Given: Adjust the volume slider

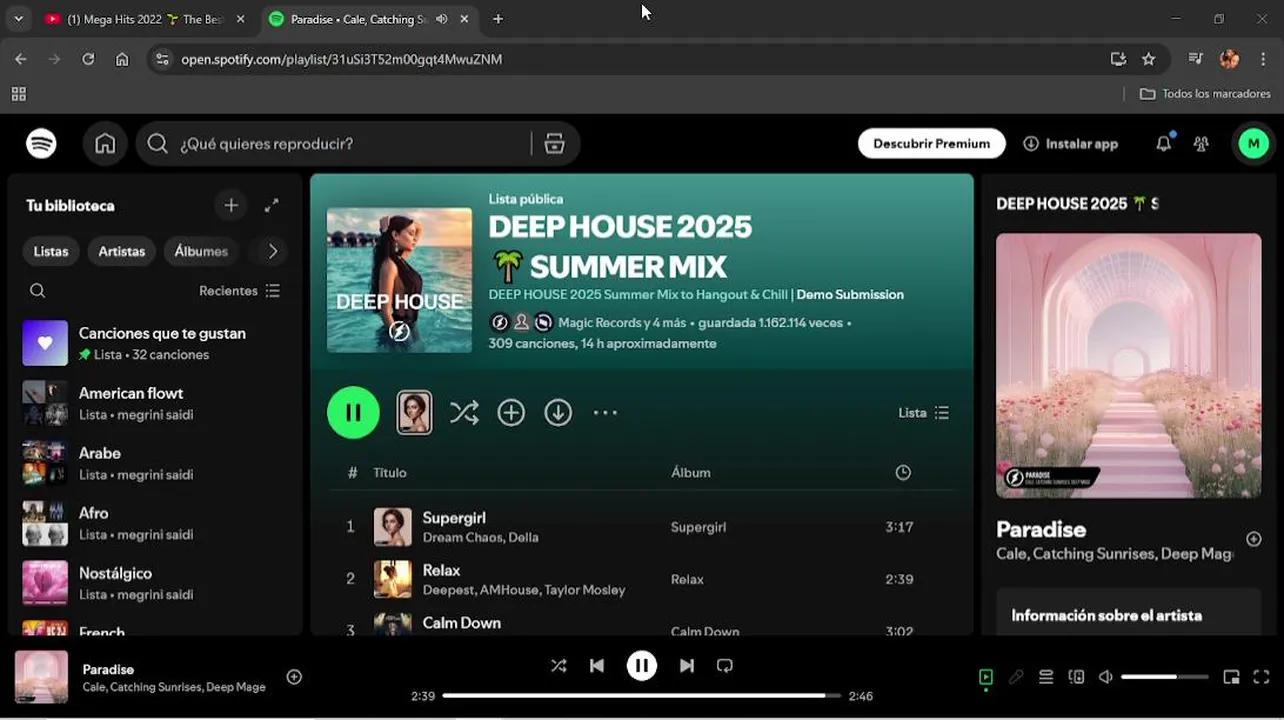Looking at the screenshot, I should tap(1165, 677).
